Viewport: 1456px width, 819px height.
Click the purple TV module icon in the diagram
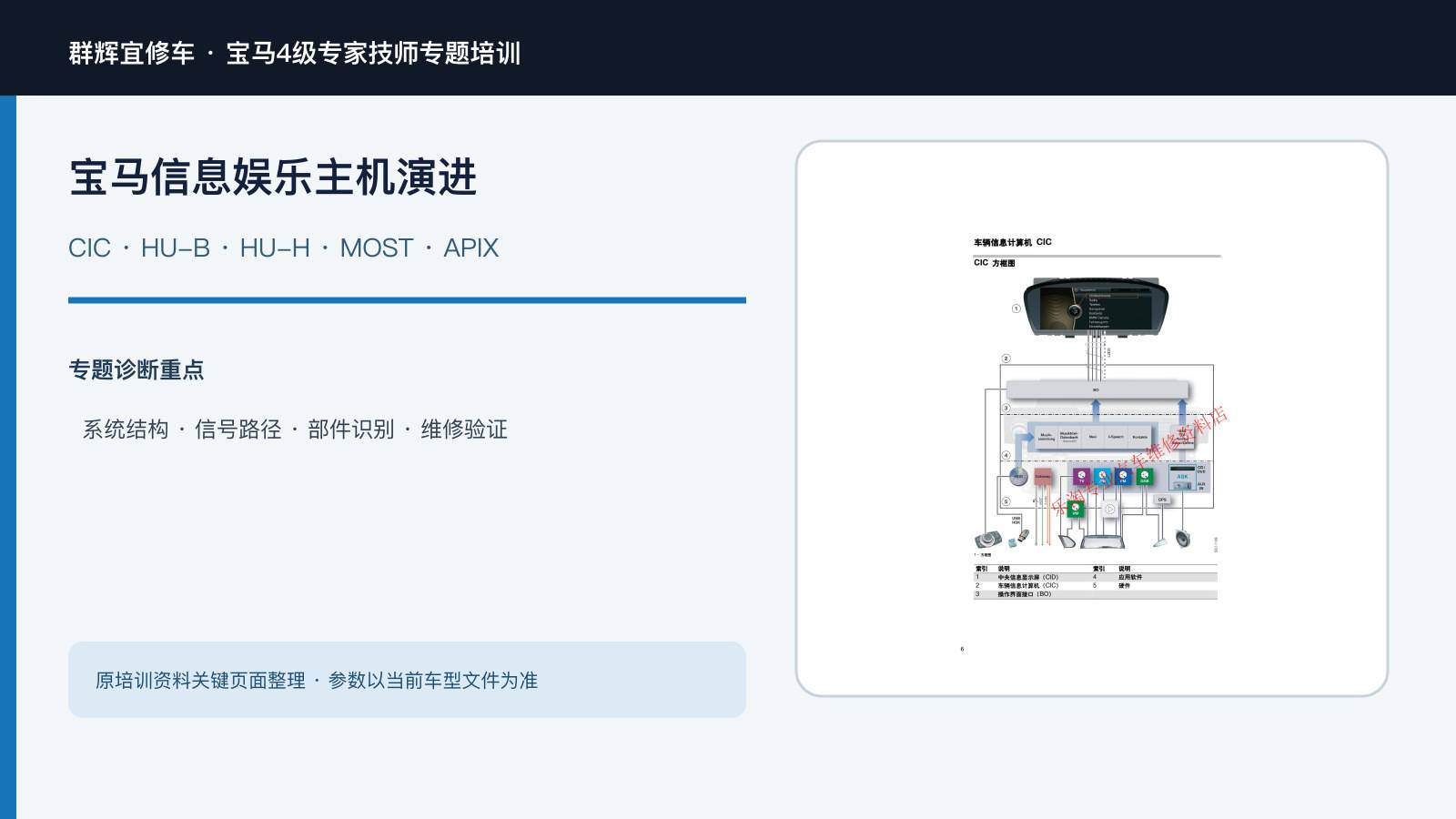(1081, 476)
